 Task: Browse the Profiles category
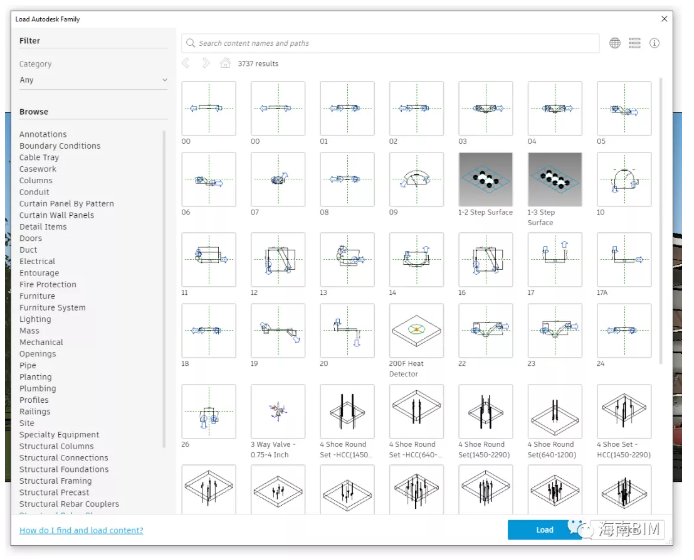point(34,400)
